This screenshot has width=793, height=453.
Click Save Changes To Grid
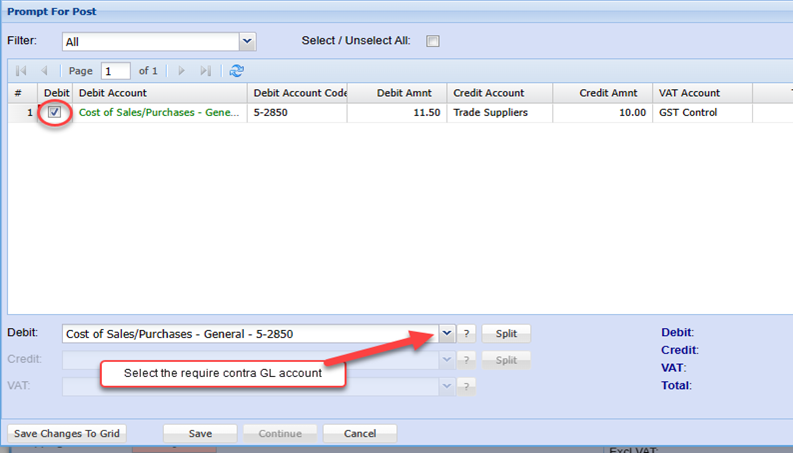67,433
